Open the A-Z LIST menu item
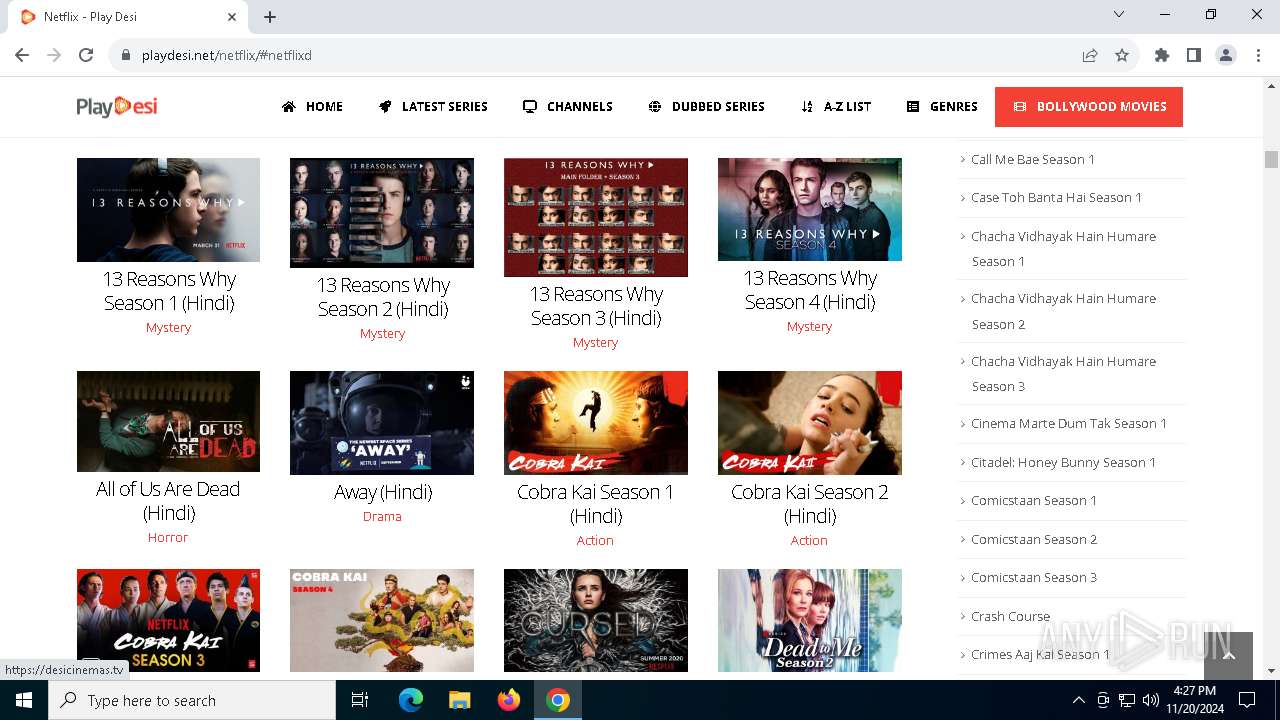The width and height of the screenshot is (1280, 720). click(x=836, y=106)
